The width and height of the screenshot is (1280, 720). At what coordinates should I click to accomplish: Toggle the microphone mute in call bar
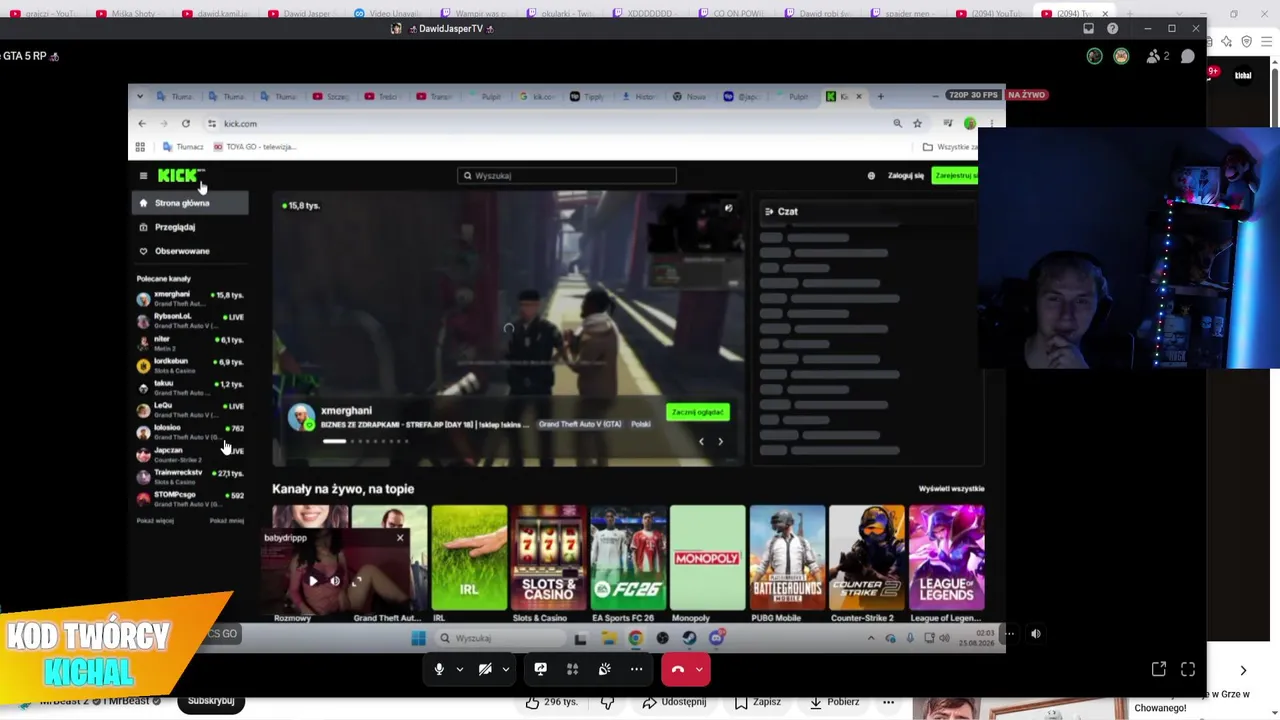pos(439,669)
